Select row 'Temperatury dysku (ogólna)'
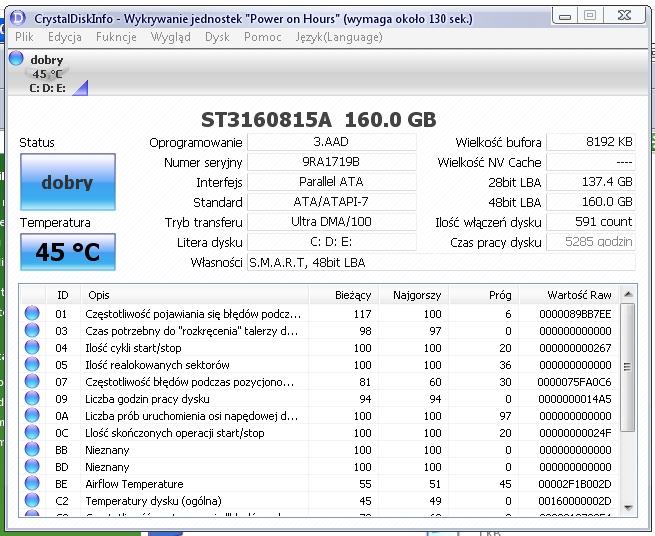The image size is (655, 536). coord(320,501)
